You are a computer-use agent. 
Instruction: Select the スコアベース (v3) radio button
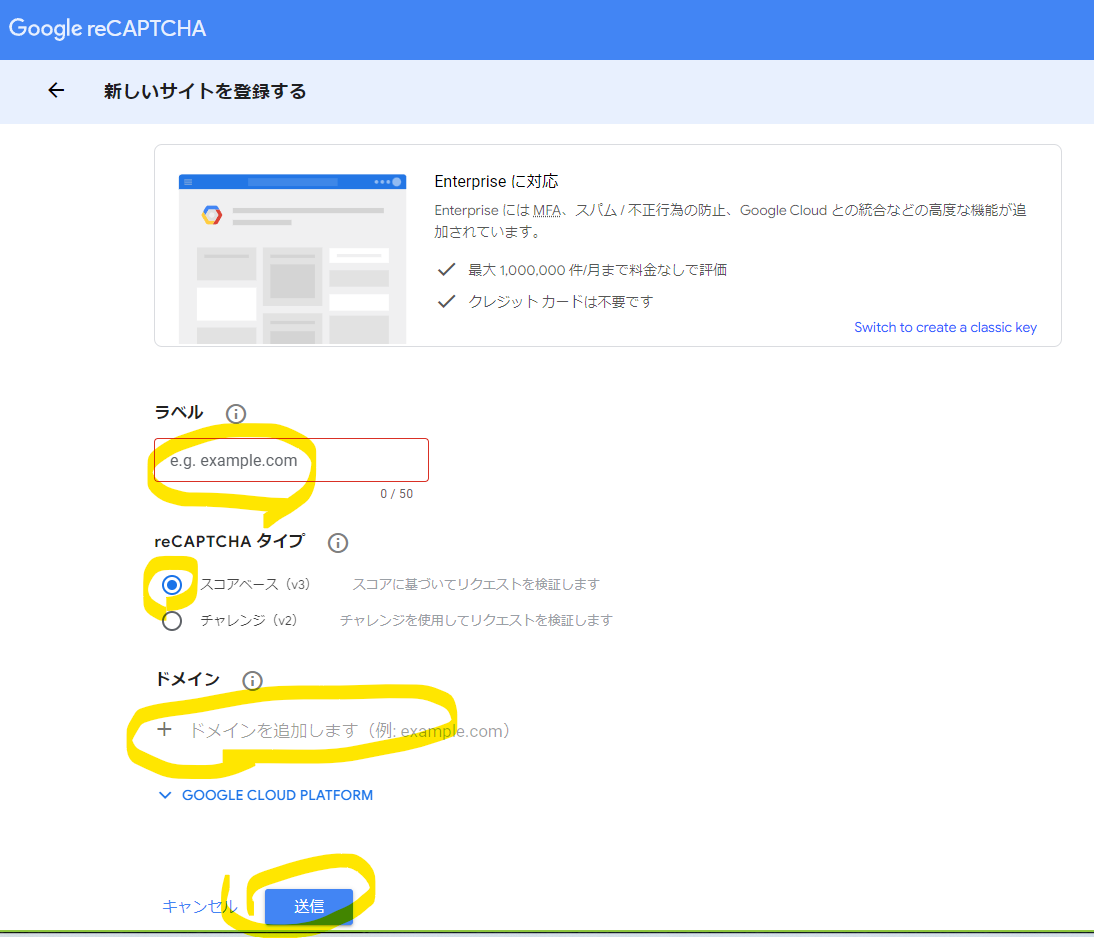click(x=172, y=585)
